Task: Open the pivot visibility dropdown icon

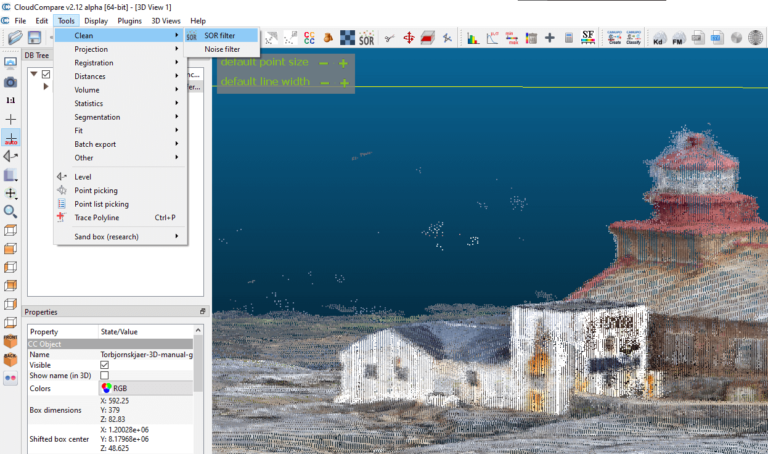Action: click(x=10, y=193)
